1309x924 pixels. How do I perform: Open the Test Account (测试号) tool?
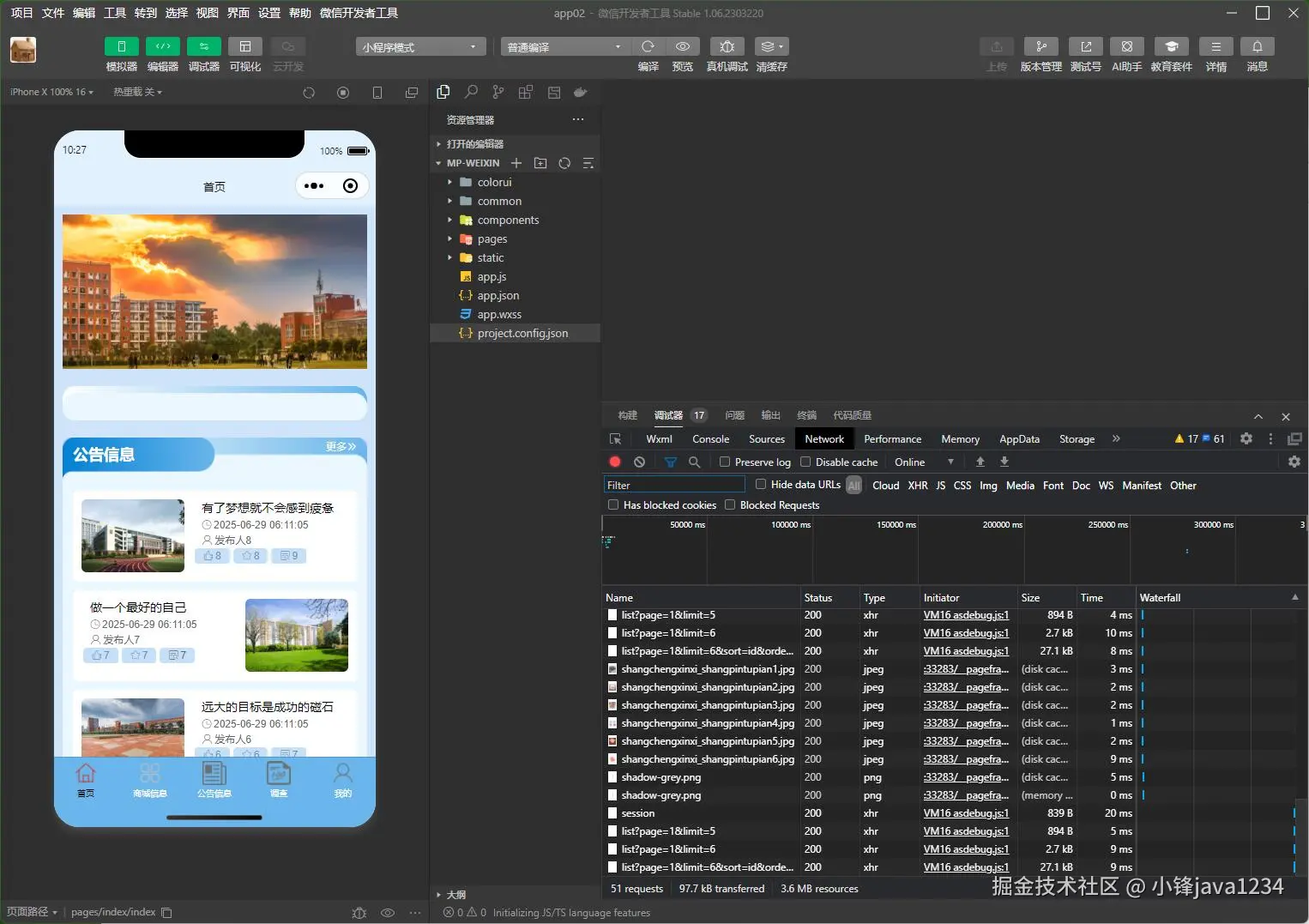click(1085, 46)
